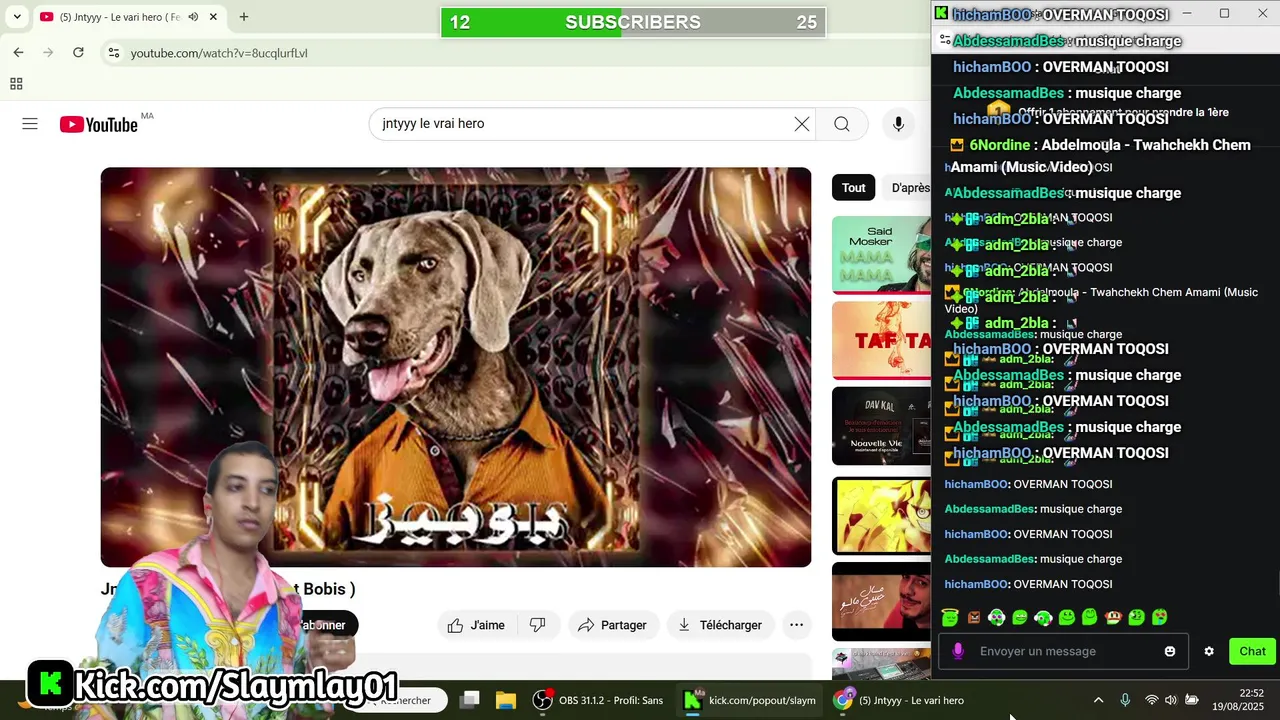
Task: Insert the angry brown block emote
Action: [974, 617]
